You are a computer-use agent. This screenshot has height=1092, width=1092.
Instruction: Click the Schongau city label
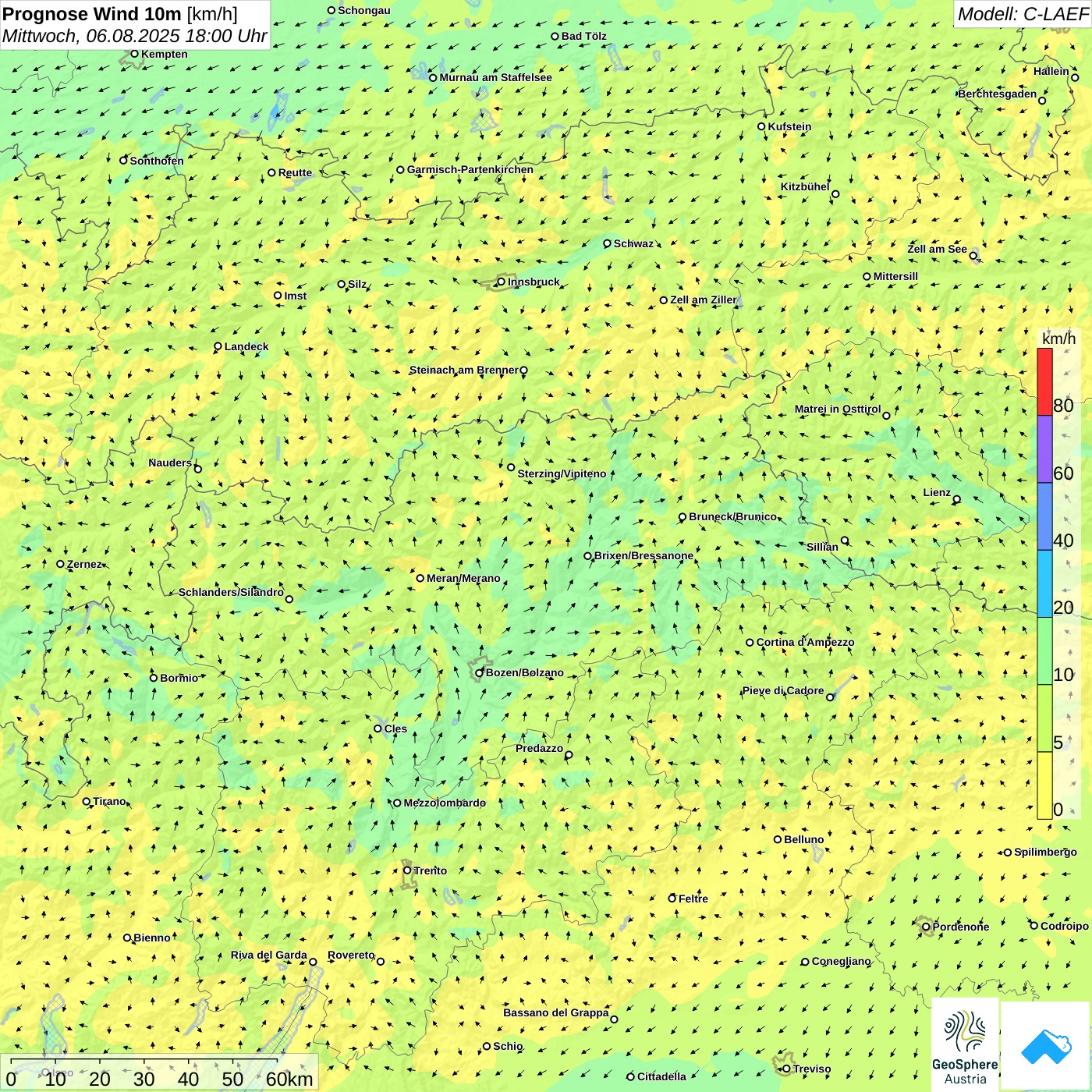tap(363, 10)
